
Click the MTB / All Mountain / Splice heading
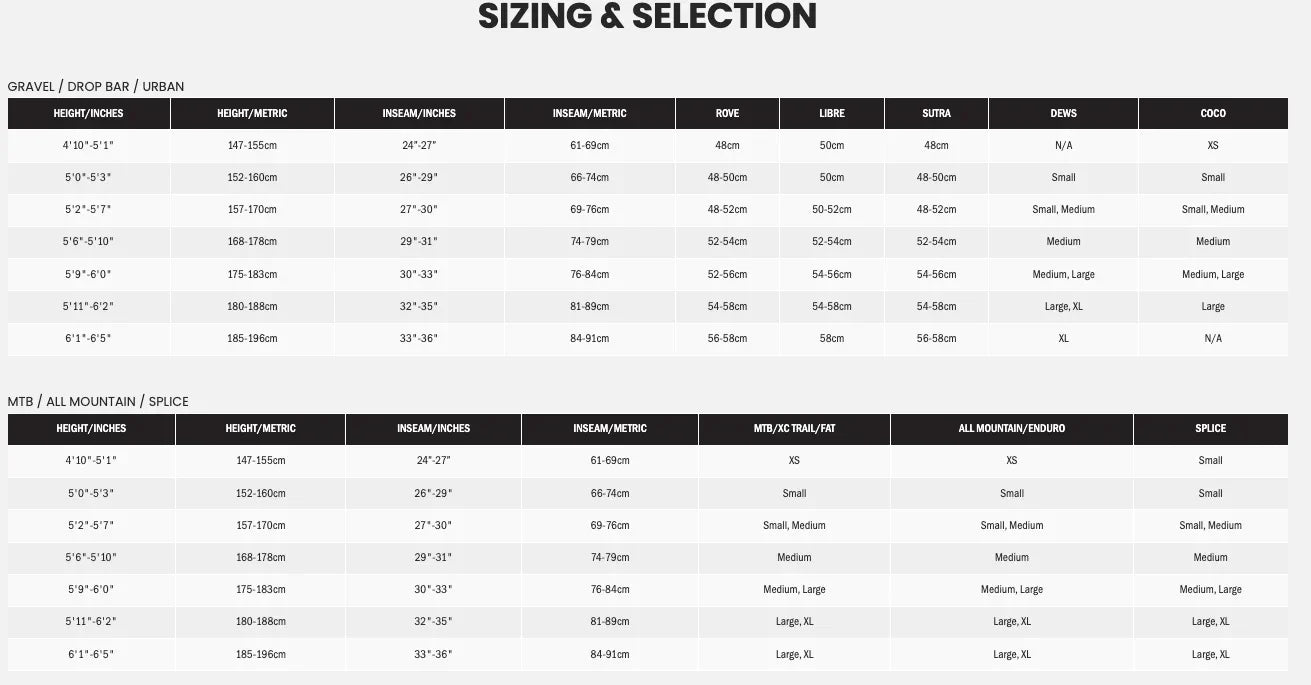[x=98, y=402]
